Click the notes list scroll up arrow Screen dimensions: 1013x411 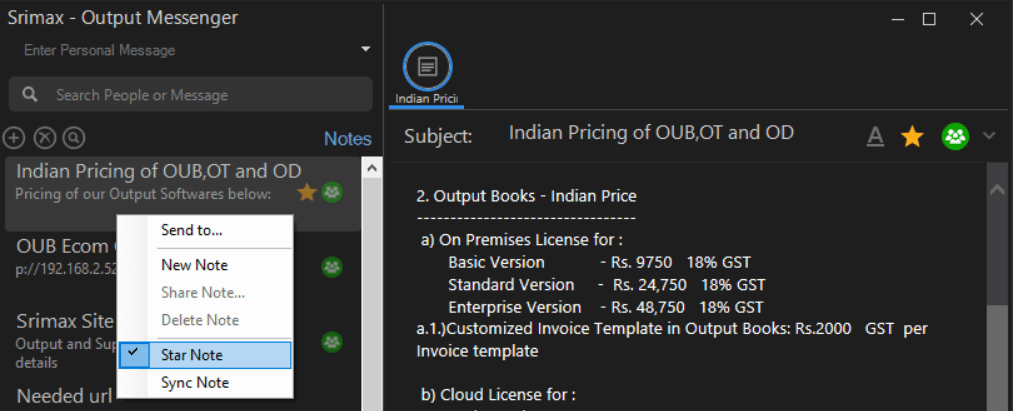[x=372, y=168]
